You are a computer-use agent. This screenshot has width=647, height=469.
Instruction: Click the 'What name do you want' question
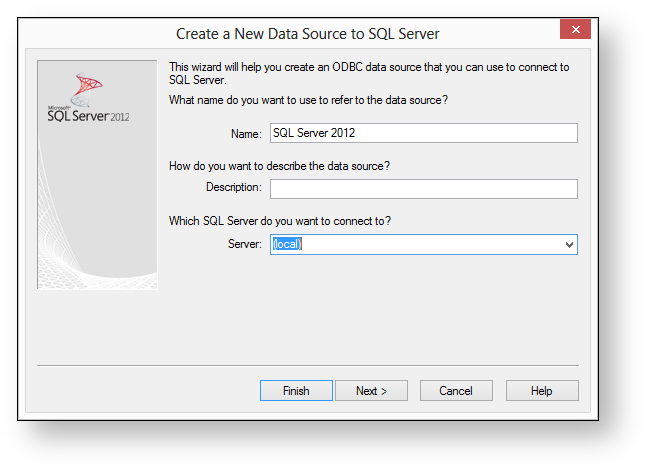click(308, 99)
